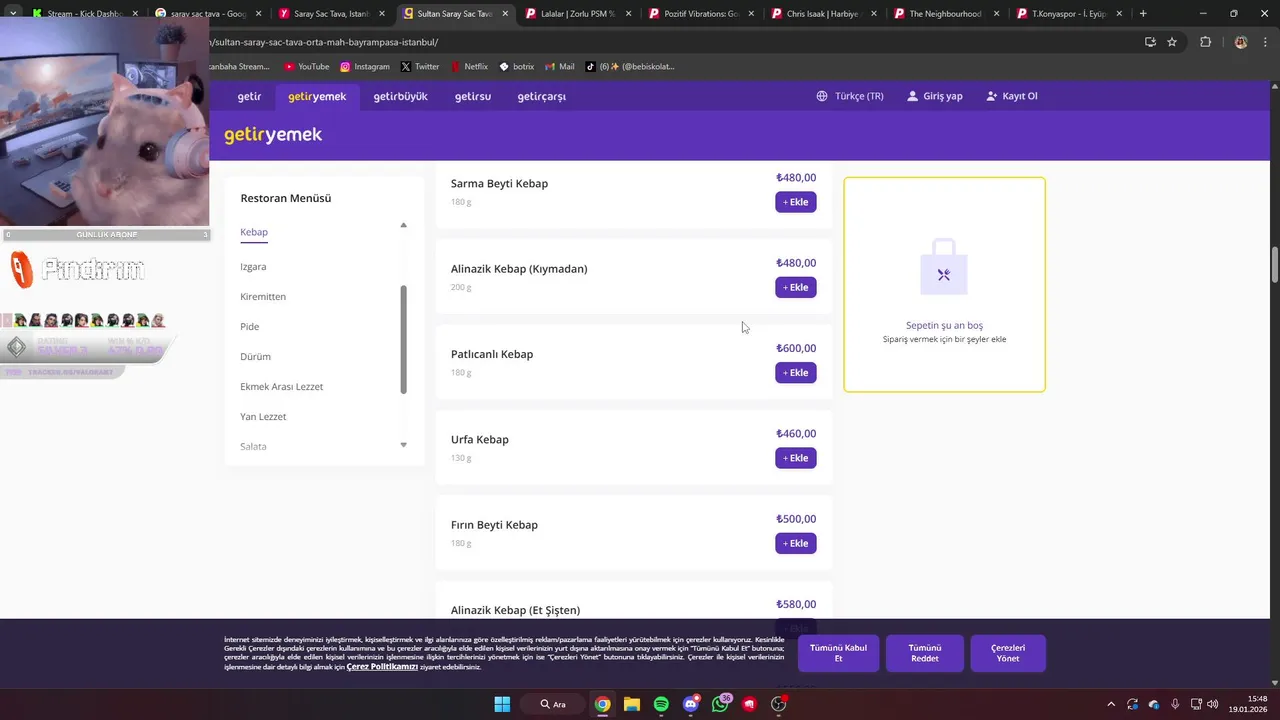Click the taskbar search box labeled Ara
This screenshot has height=720, width=1280.
click(553, 704)
